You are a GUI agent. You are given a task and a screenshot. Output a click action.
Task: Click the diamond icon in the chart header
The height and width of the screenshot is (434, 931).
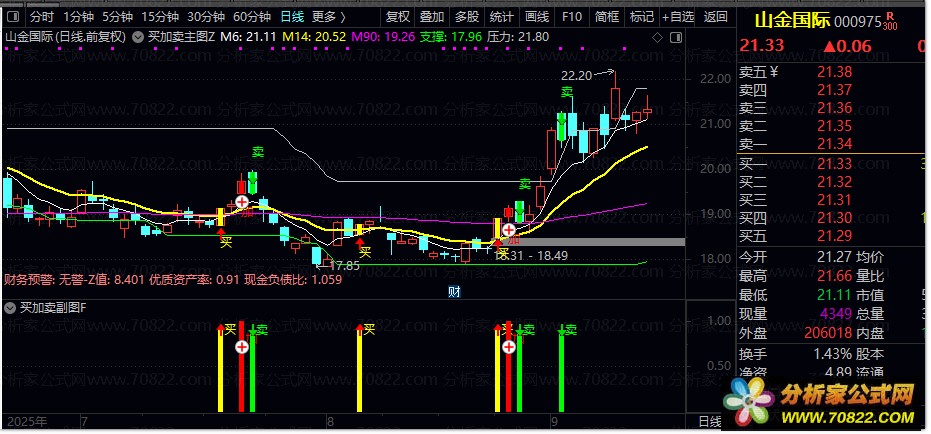click(657, 38)
